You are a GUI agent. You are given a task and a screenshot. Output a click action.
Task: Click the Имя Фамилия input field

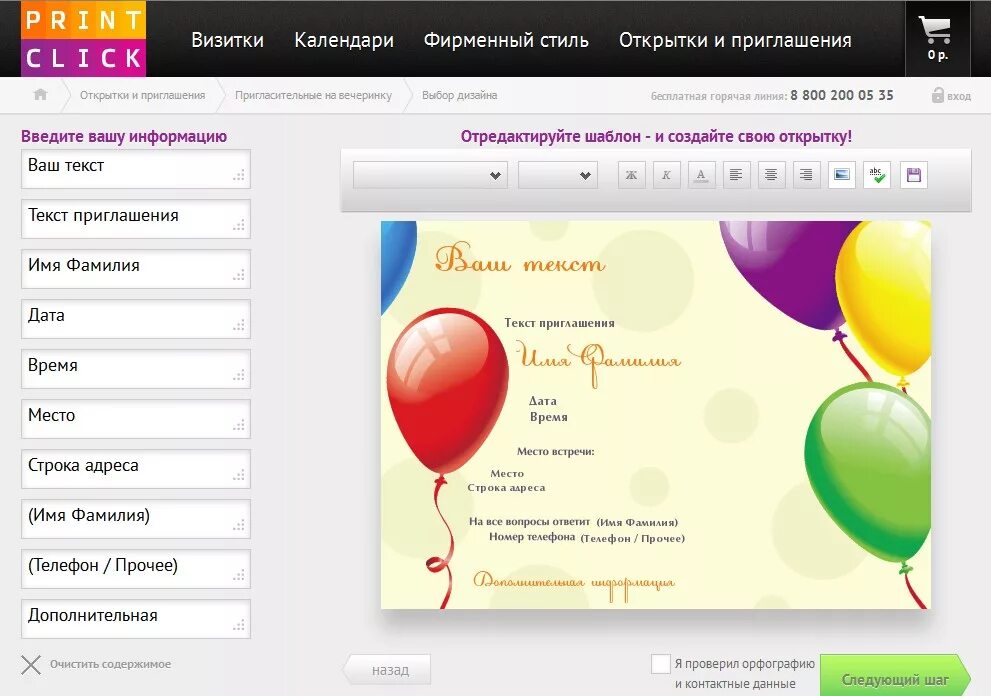point(136,269)
